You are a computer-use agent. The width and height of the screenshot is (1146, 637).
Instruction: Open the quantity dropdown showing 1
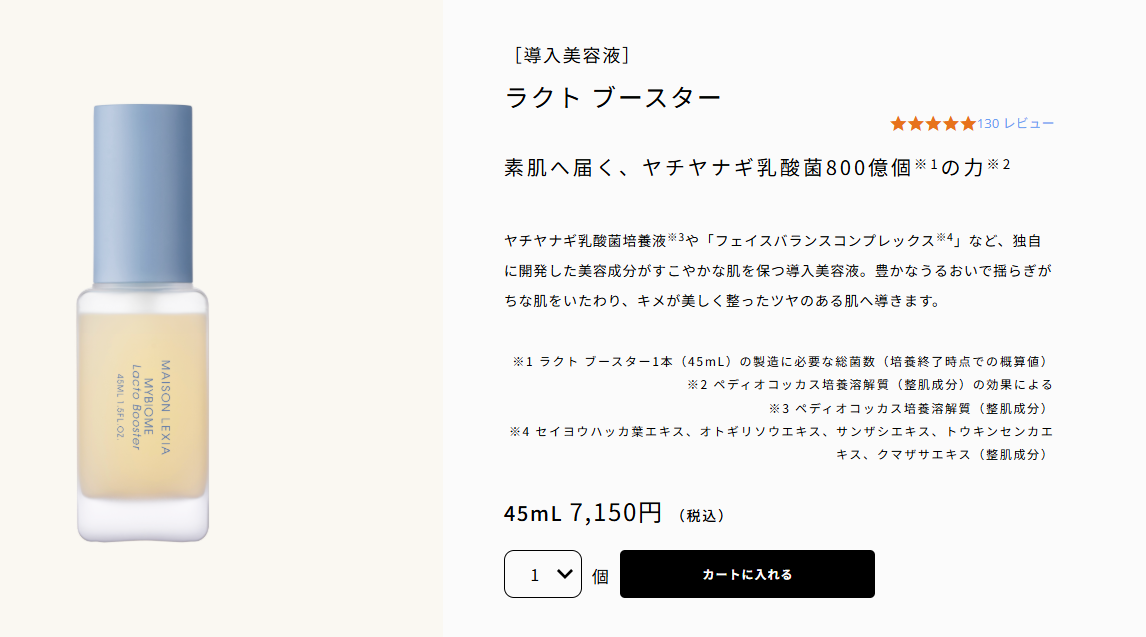click(x=542, y=574)
